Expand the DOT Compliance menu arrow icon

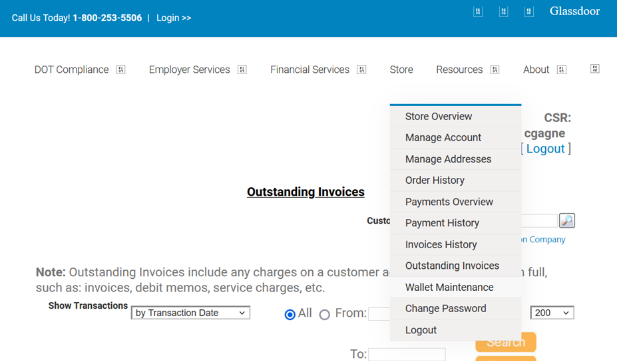click(x=120, y=70)
